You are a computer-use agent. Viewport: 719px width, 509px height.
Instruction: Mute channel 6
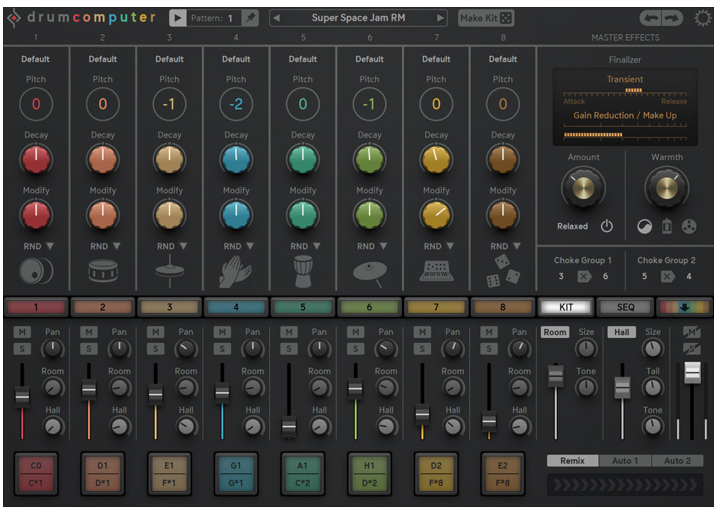coord(355,332)
